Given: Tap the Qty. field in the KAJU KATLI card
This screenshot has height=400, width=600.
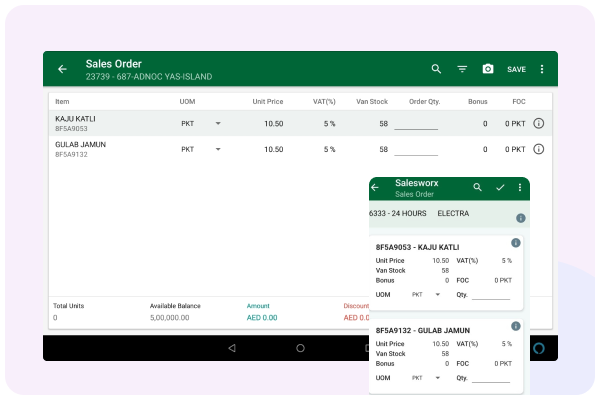Looking at the screenshot, I should 490,295.
